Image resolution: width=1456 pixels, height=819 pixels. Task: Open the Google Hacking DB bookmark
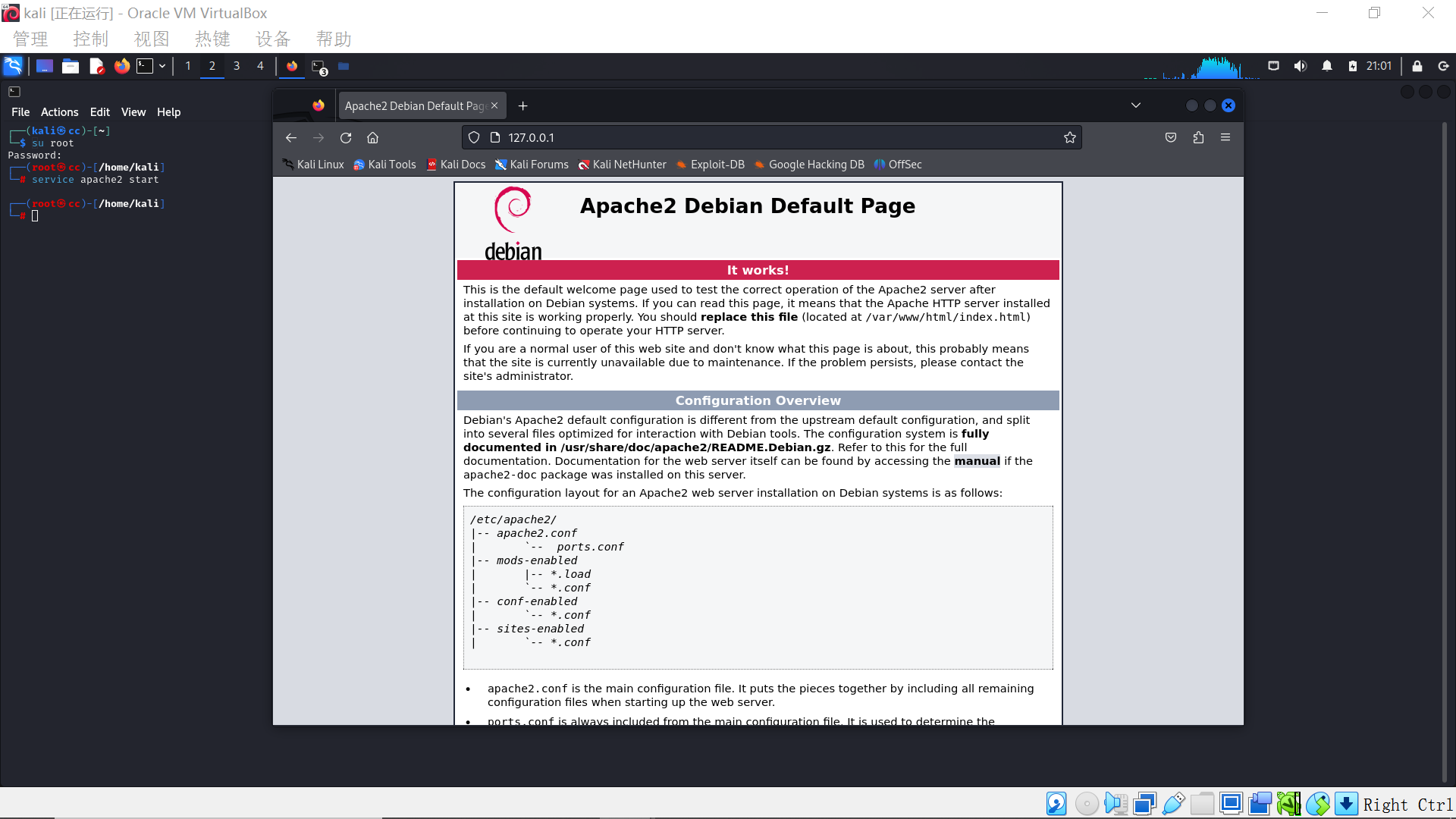(808, 165)
